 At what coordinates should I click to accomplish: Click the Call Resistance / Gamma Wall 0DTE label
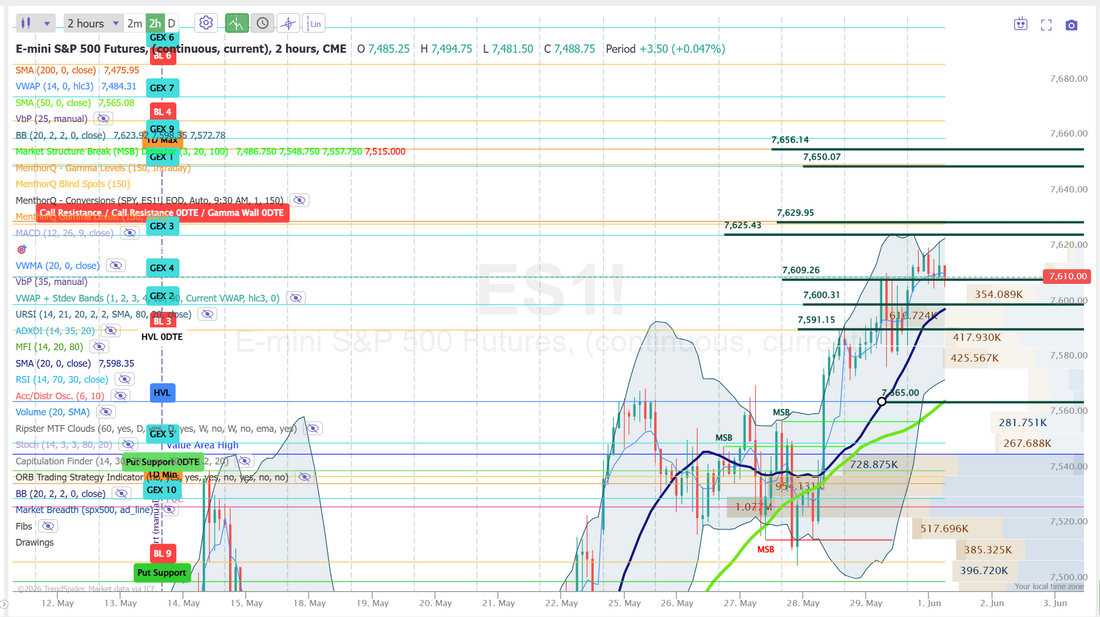pos(161,212)
